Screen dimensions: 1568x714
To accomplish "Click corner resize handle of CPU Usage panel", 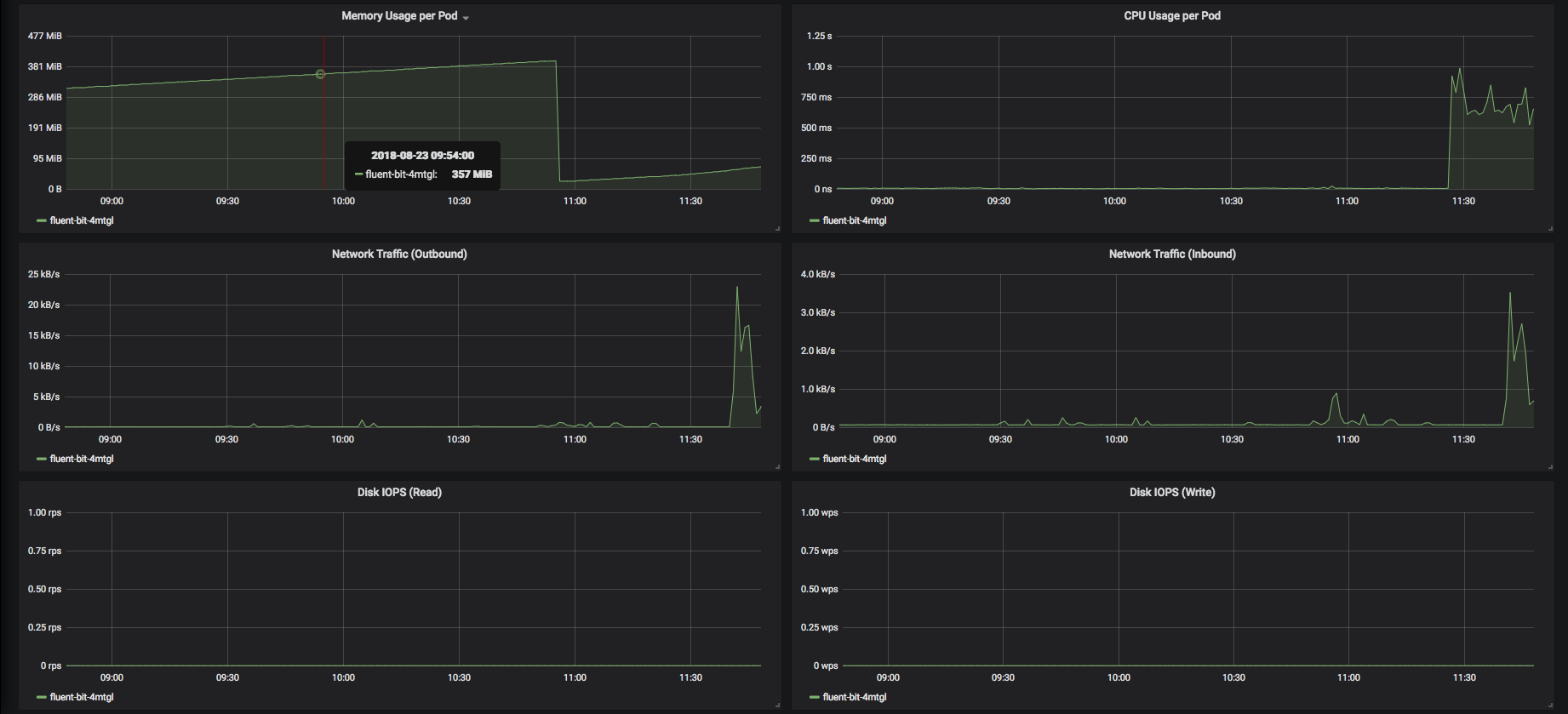I will [1550, 229].
